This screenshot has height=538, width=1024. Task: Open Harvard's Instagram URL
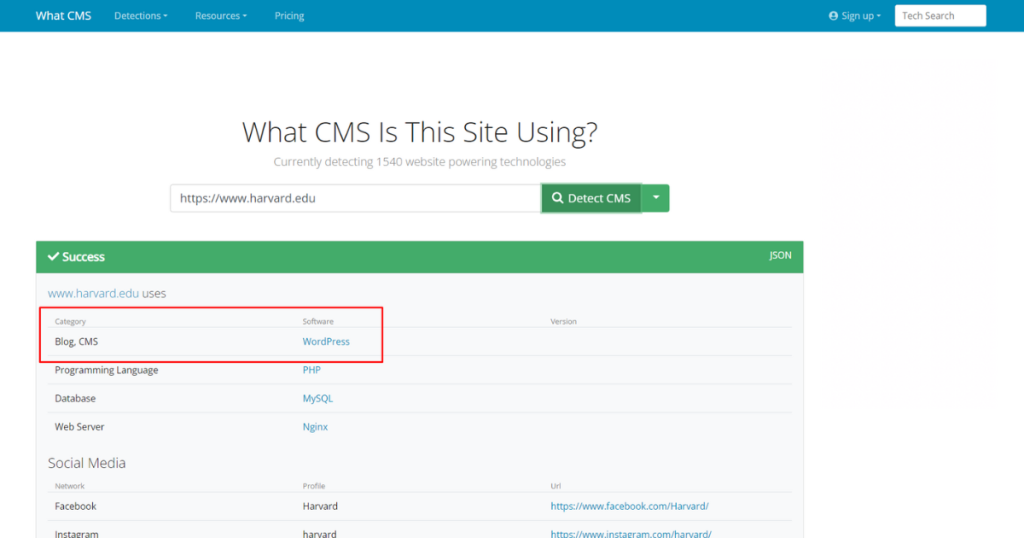pyautogui.click(x=631, y=533)
